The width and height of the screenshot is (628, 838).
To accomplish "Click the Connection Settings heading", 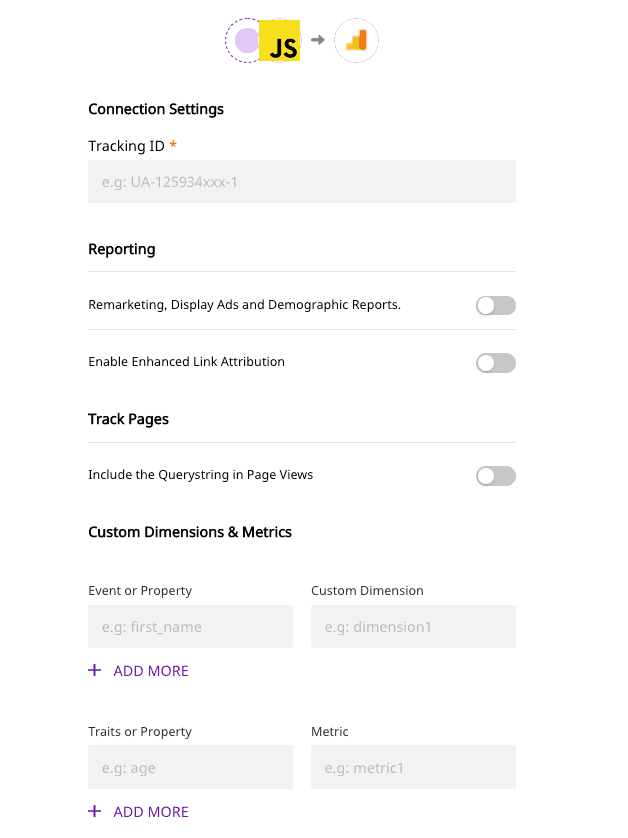I will point(156,109).
